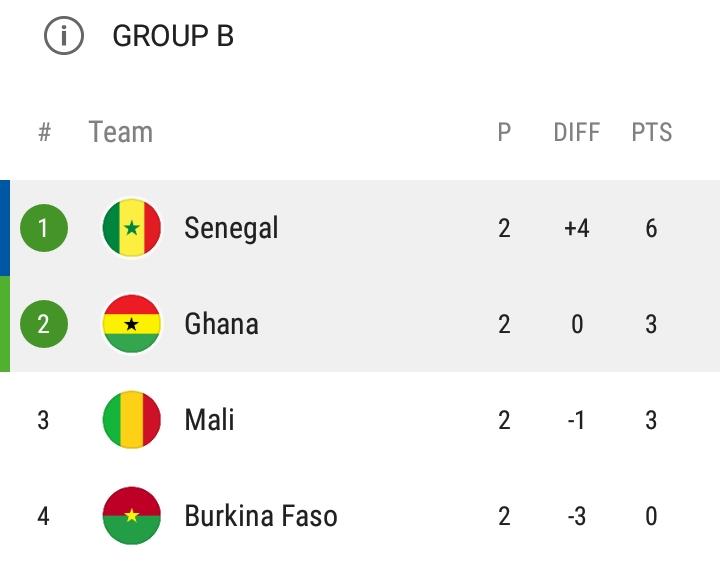Tap the Ghana flag icon
720x574 pixels.
click(x=132, y=324)
